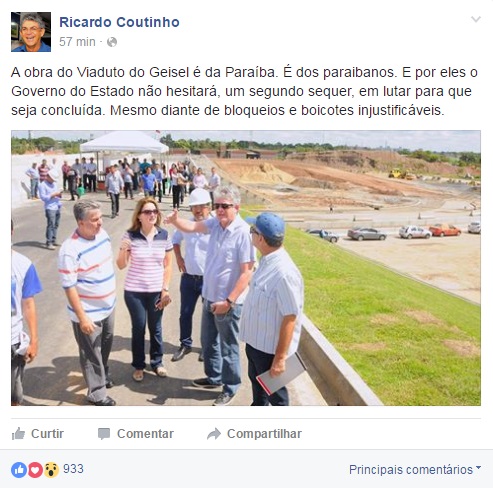Open the viaduct construction site photo
This screenshot has width=493, height=488.
point(246,268)
